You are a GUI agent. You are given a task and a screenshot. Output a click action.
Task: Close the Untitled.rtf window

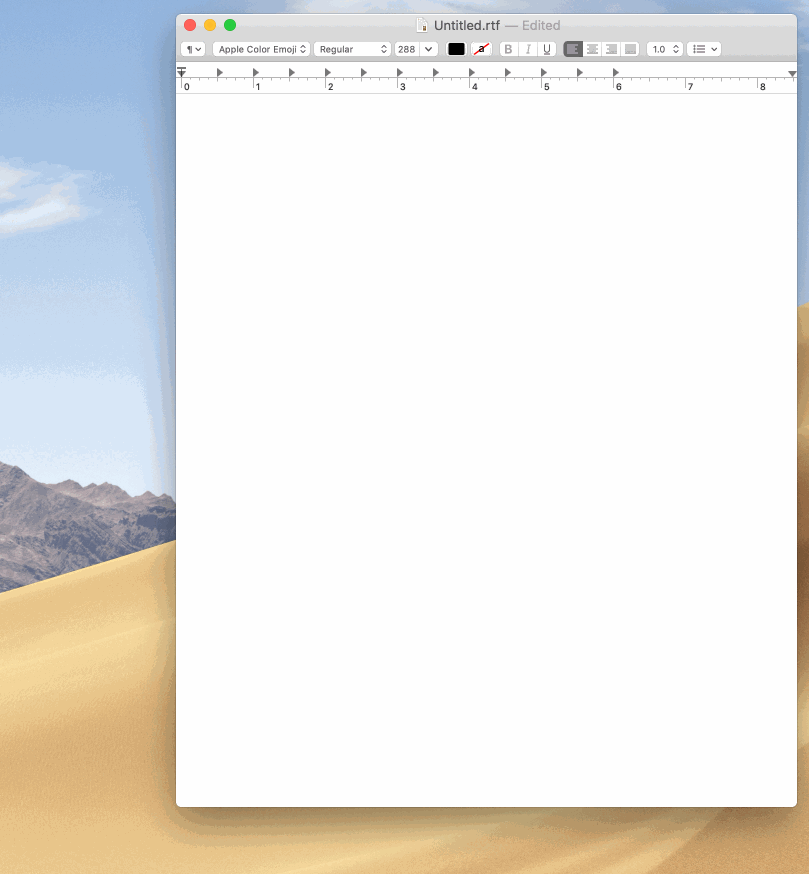click(190, 25)
